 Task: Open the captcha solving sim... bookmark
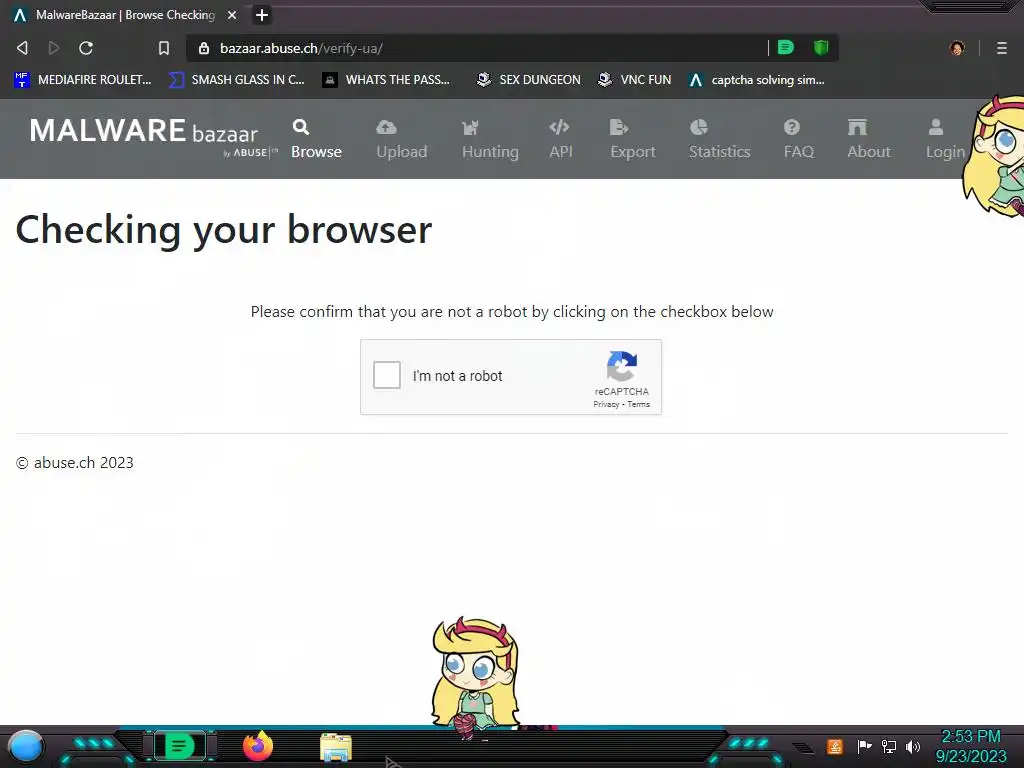pos(757,80)
